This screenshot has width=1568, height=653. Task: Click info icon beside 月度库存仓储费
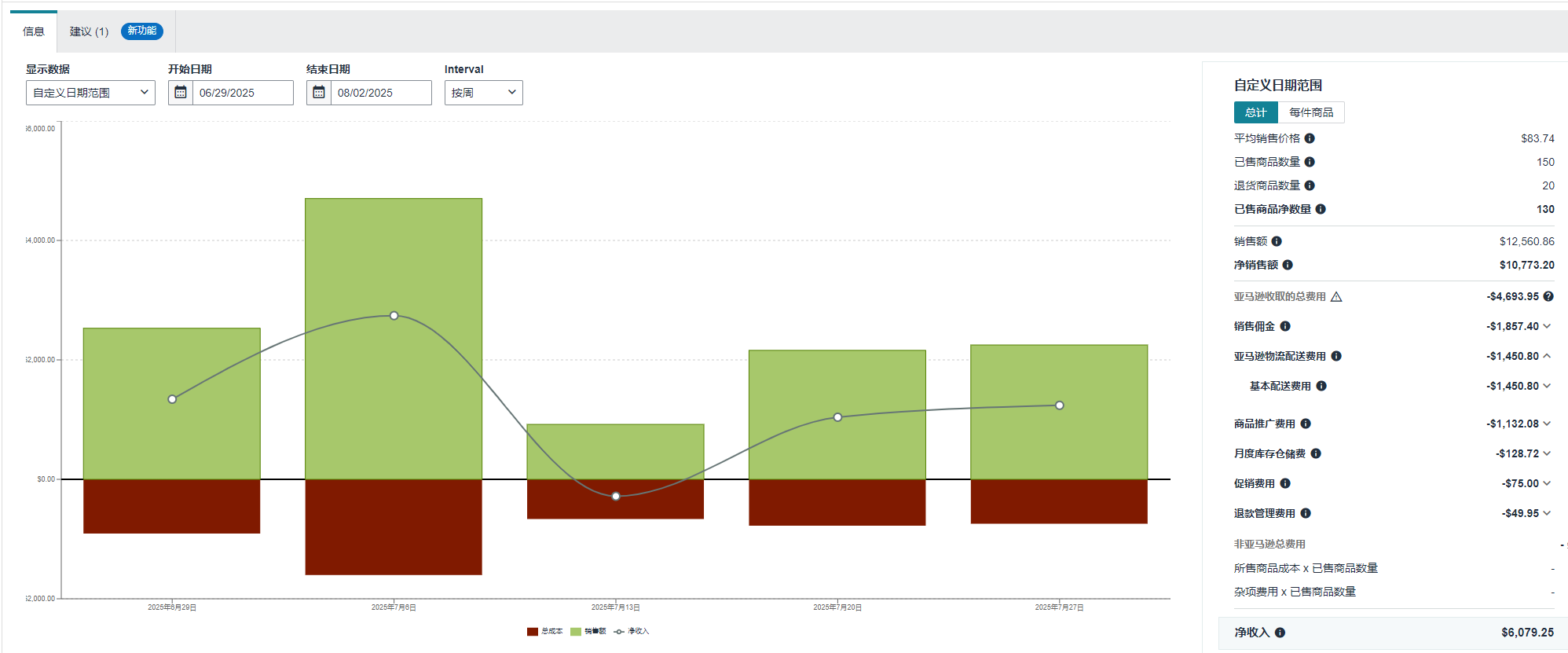(1316, 453)
